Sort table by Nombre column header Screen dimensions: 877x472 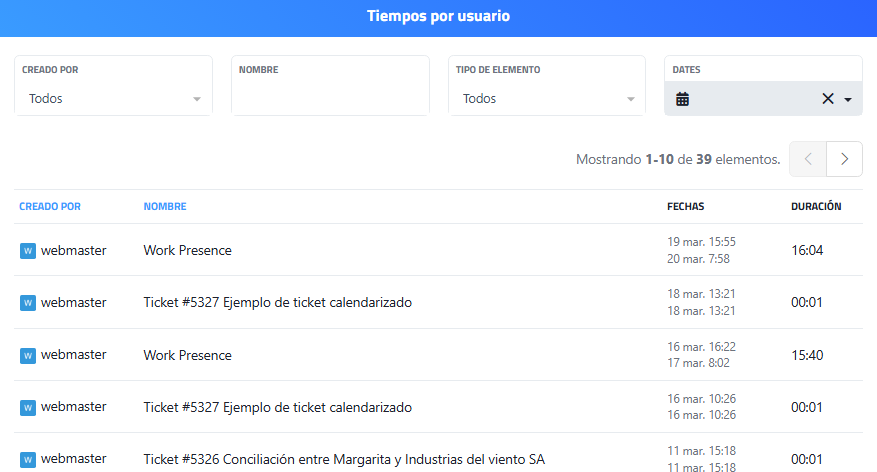(165, 207)
